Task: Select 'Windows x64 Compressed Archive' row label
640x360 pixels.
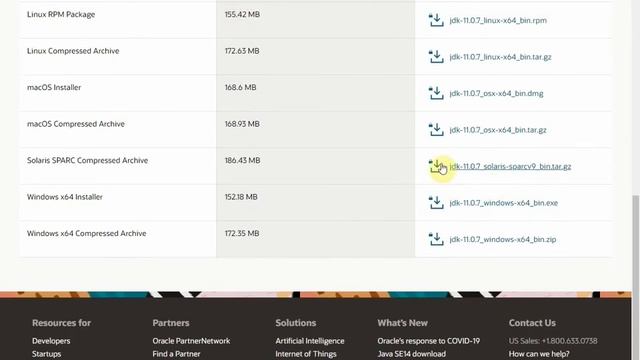Action: point(87,233)
